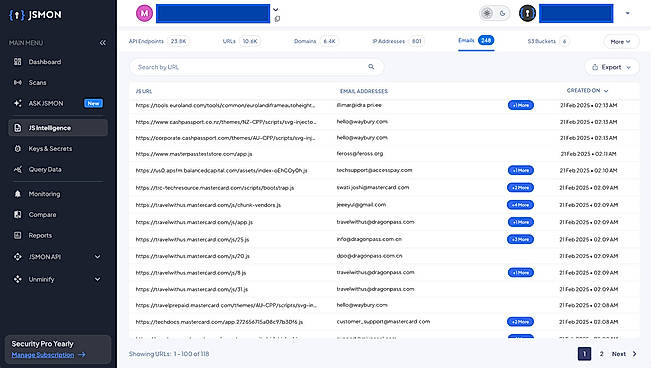Click the Email Addresses column header
Screen dimensions: 651x368
[x=364, y=91]
